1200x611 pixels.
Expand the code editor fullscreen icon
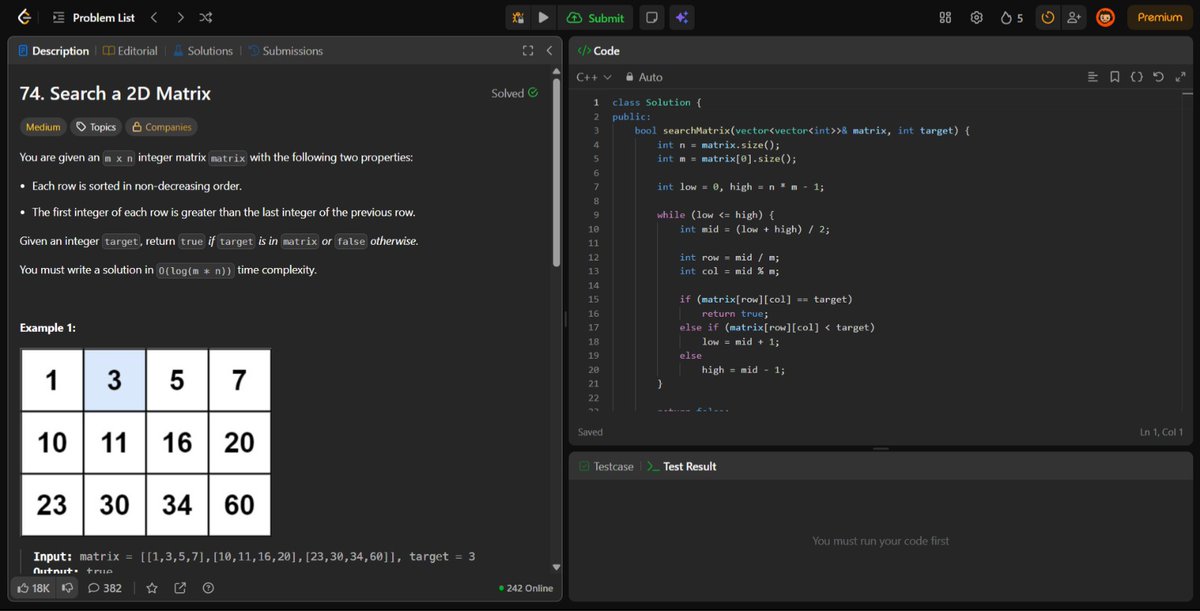(1180, 77)
